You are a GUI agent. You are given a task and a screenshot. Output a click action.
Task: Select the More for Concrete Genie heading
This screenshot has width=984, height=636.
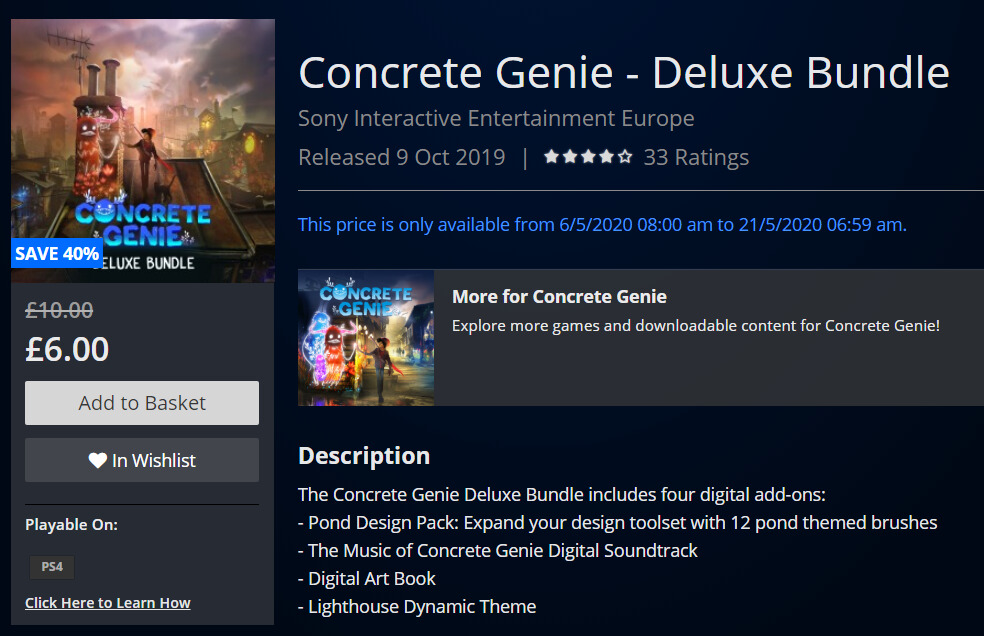click(559, 297)
